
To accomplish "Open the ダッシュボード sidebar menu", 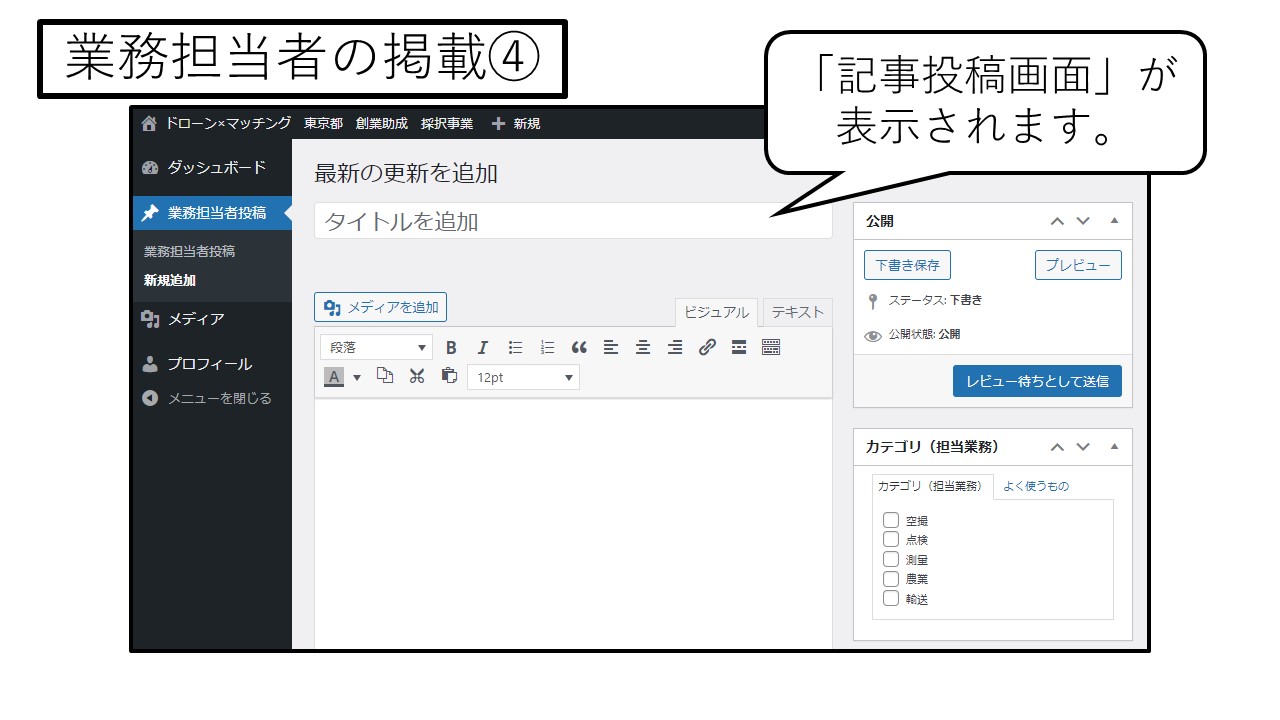I will 212,168.
